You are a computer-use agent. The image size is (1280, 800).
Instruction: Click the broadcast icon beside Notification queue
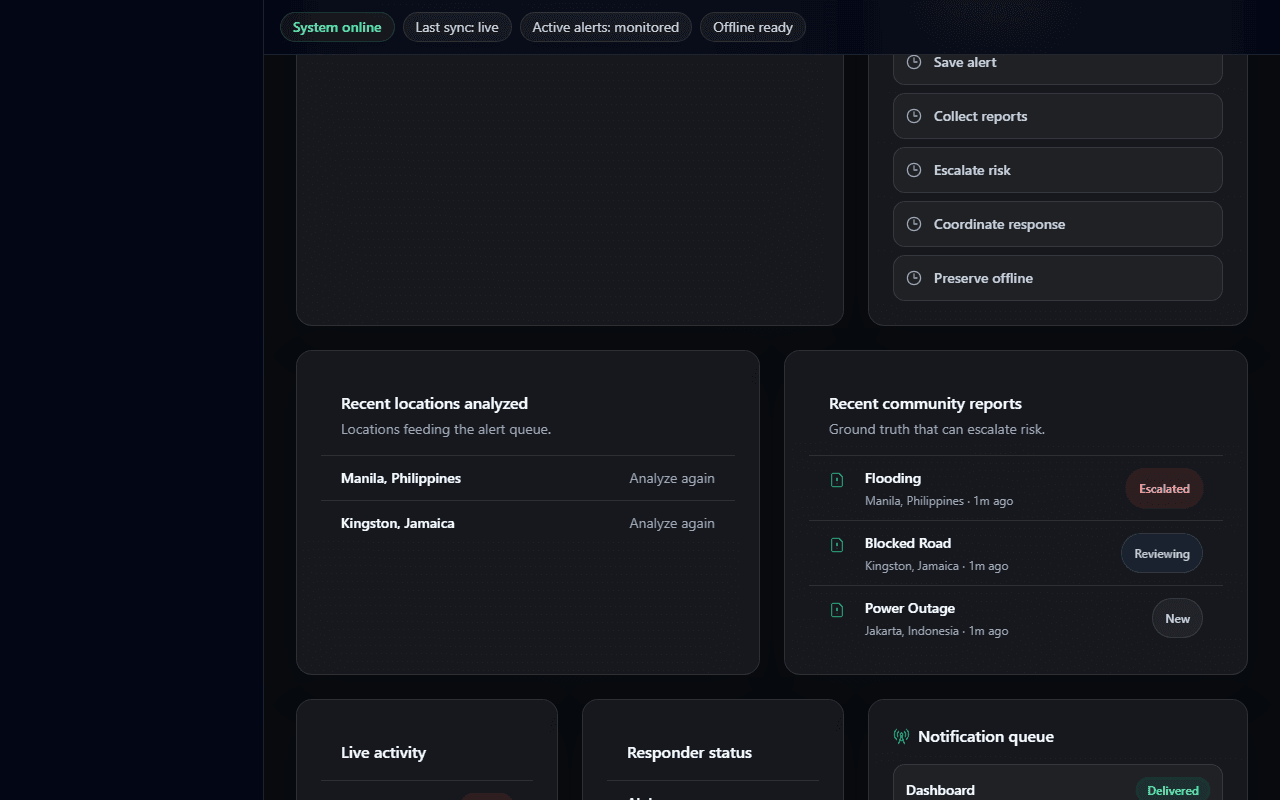click(x=901, y=737)
